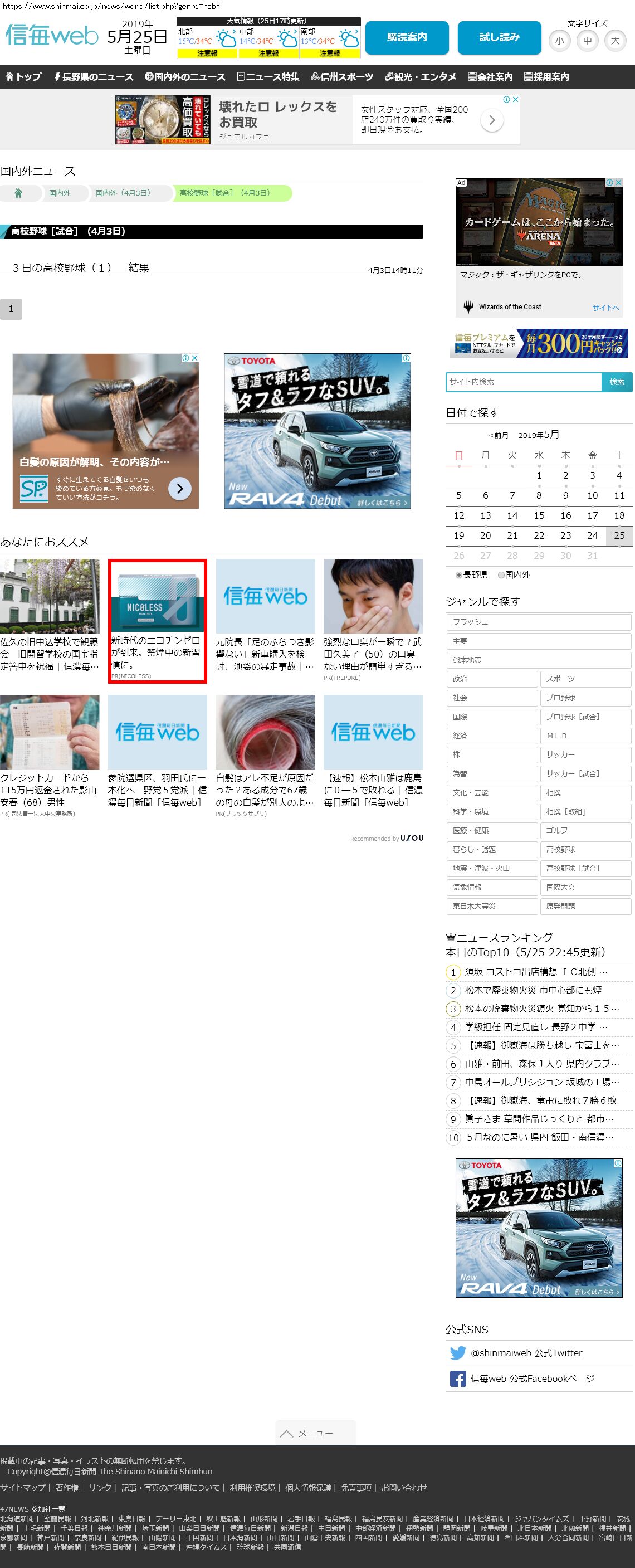Open the フラッシュ genre
The width and height of the screenshot is (635, 1568).
(x=539, y=622)
